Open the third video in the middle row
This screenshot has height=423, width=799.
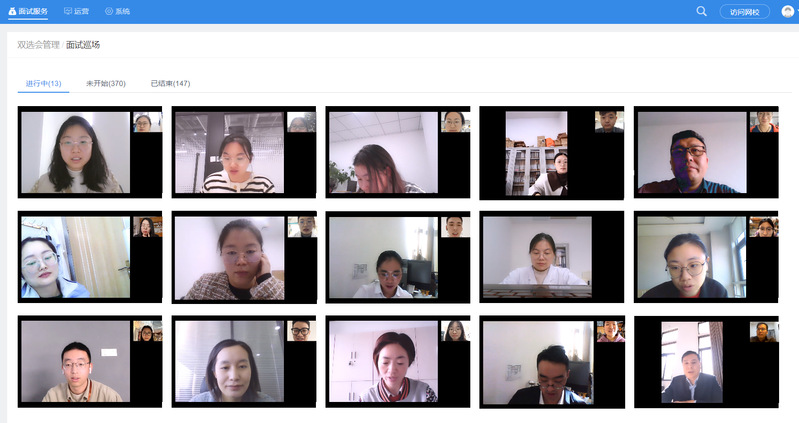tap(397, 257)
